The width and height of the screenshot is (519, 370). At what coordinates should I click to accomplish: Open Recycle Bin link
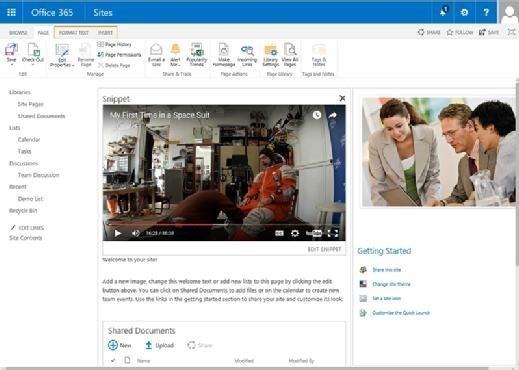23,211
